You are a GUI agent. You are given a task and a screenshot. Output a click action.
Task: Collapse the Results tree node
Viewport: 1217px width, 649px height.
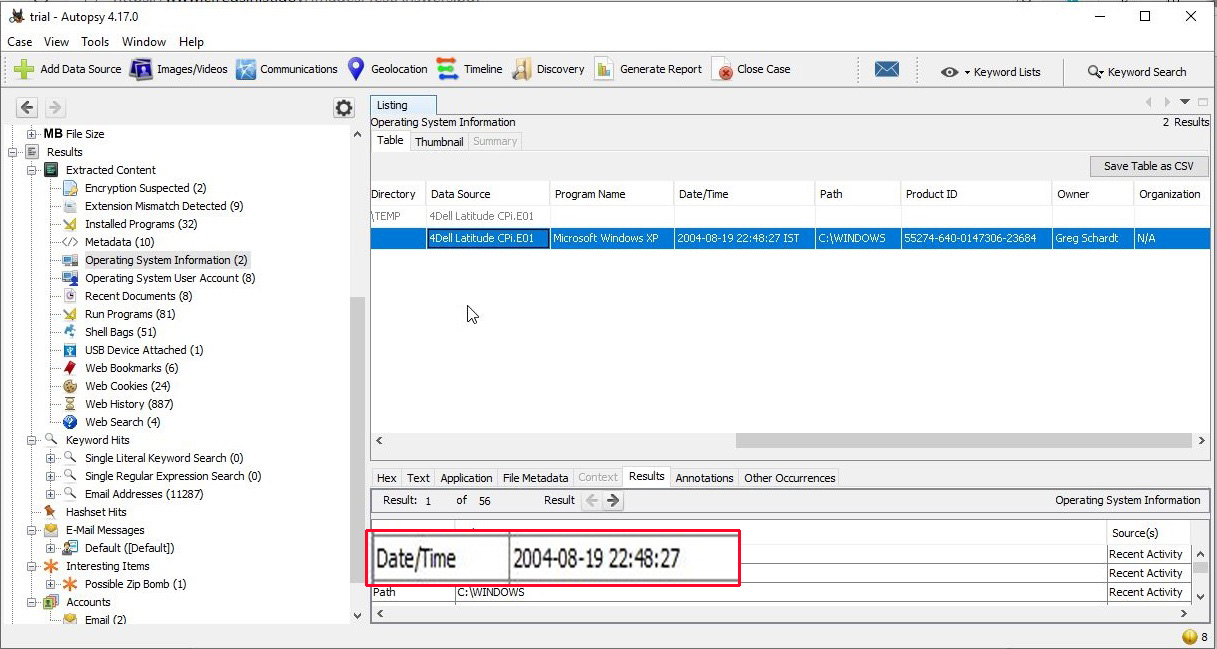[14, 152]
